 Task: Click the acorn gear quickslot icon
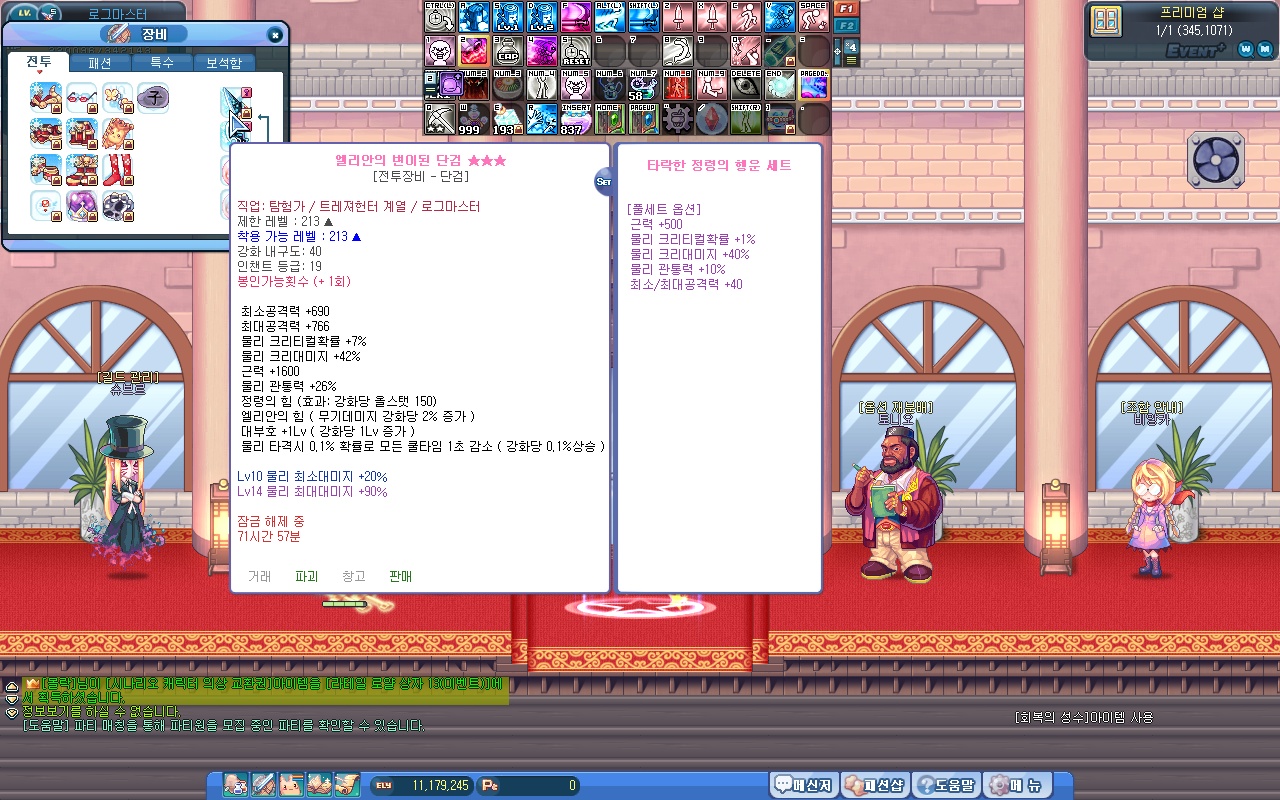pyautogui.click(x=677, y=119)
